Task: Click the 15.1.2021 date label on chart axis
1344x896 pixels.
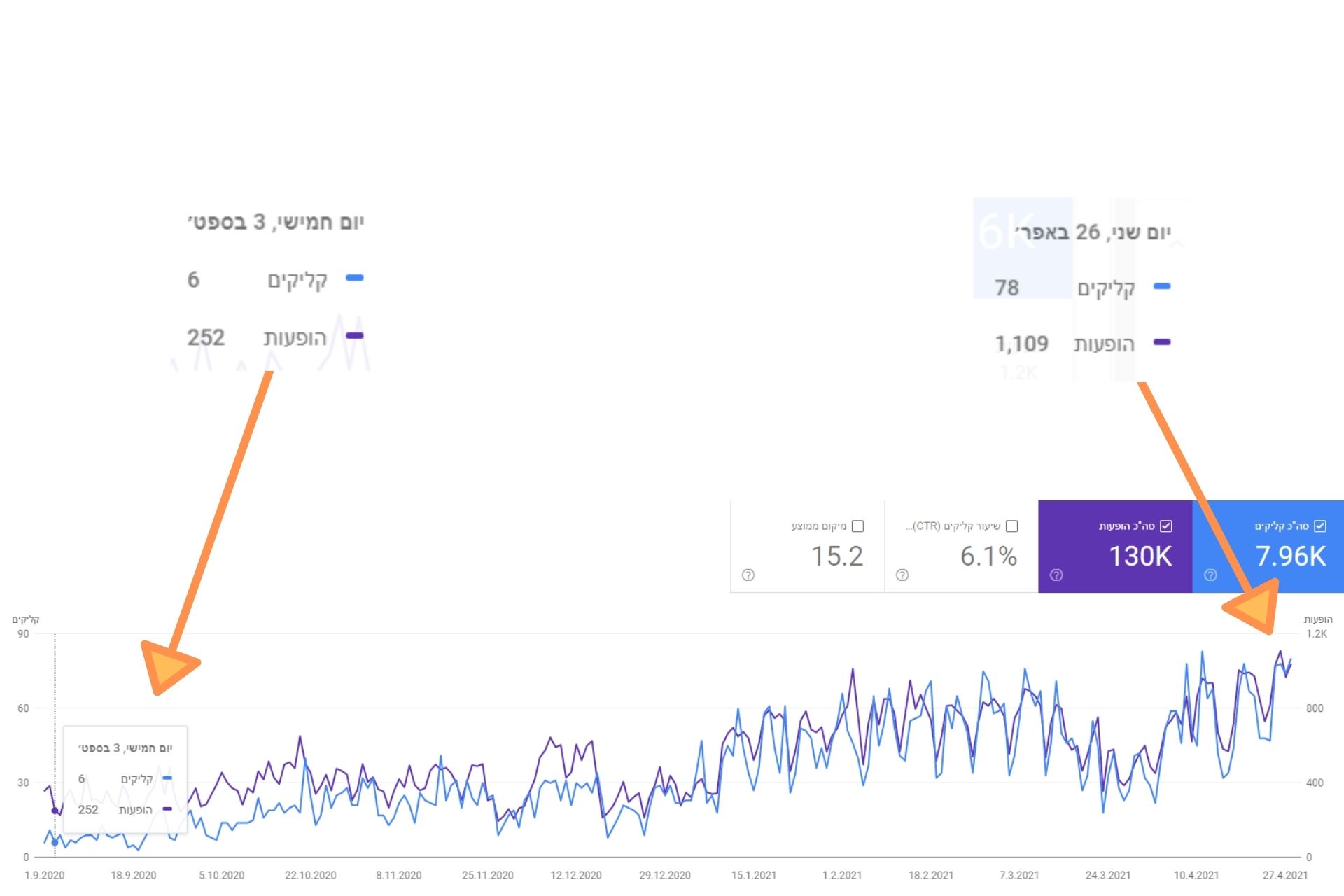Action: point(754,875)
